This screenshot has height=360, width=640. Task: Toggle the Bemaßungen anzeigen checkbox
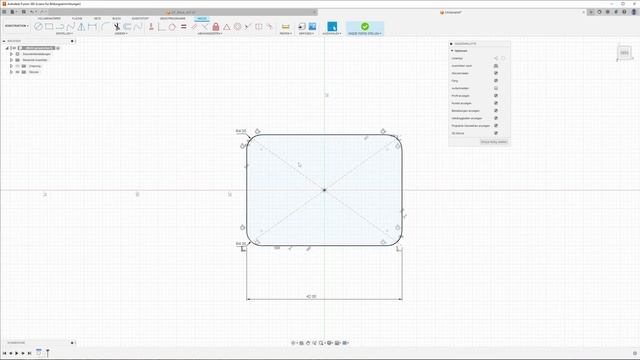[x=496, y=111]
